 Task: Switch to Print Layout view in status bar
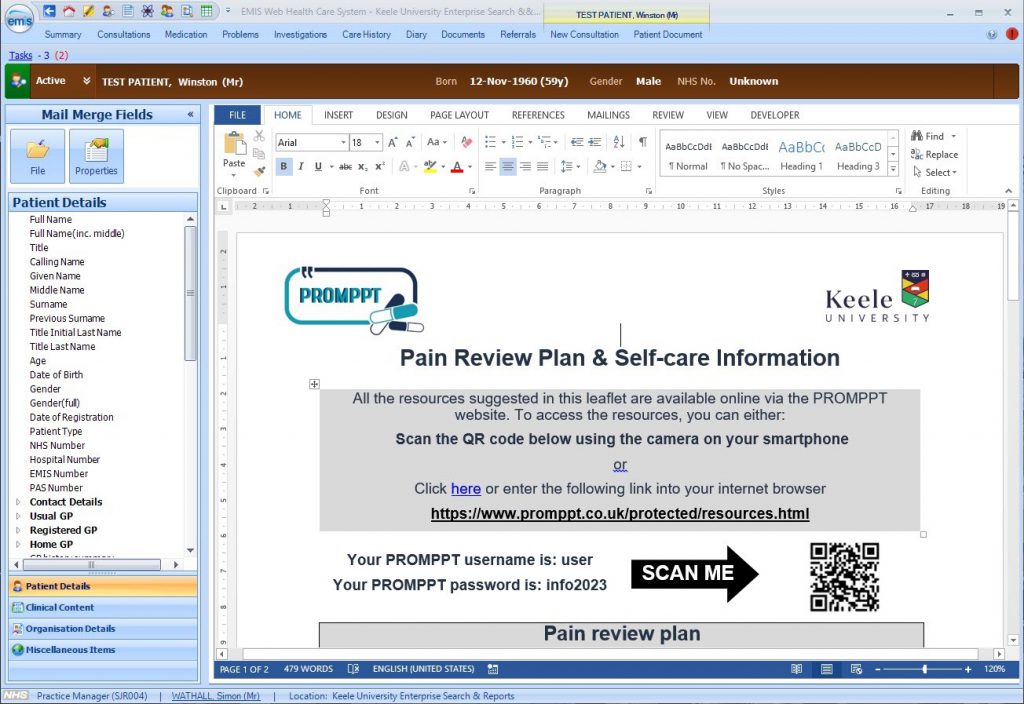click(827, 669)
